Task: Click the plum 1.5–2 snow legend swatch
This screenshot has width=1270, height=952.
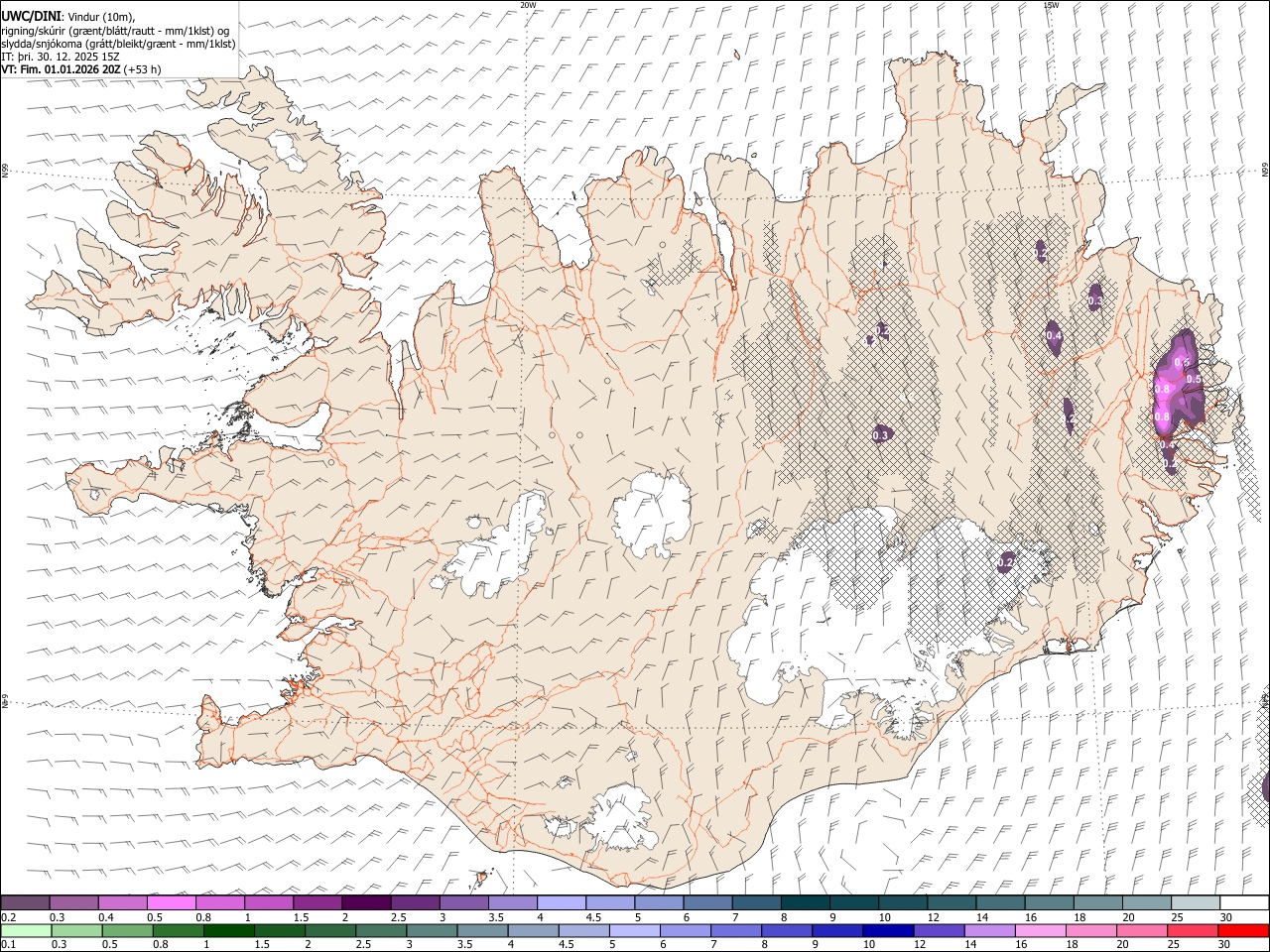Action: click(x=317, y=903)
